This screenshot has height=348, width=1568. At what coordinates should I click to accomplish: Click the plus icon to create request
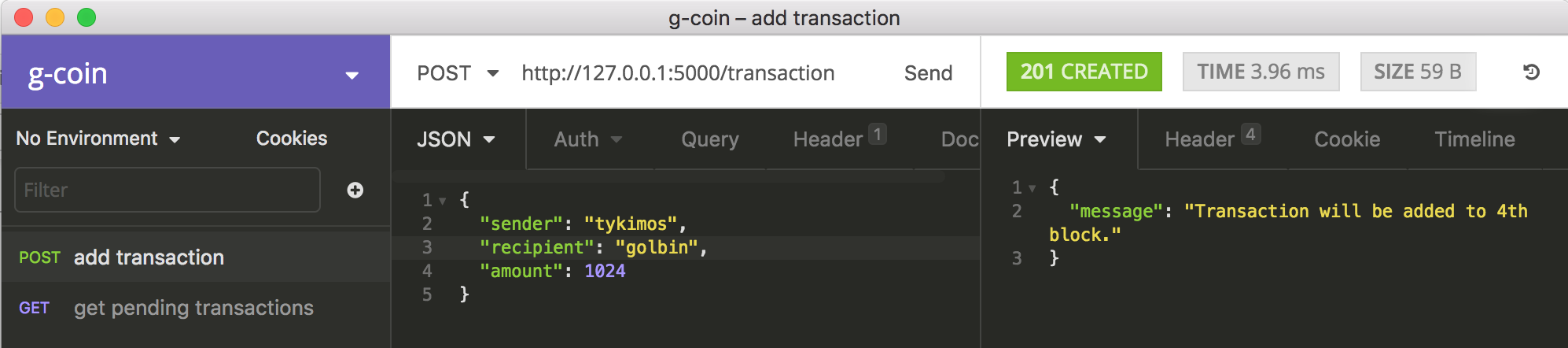point(355,190)
